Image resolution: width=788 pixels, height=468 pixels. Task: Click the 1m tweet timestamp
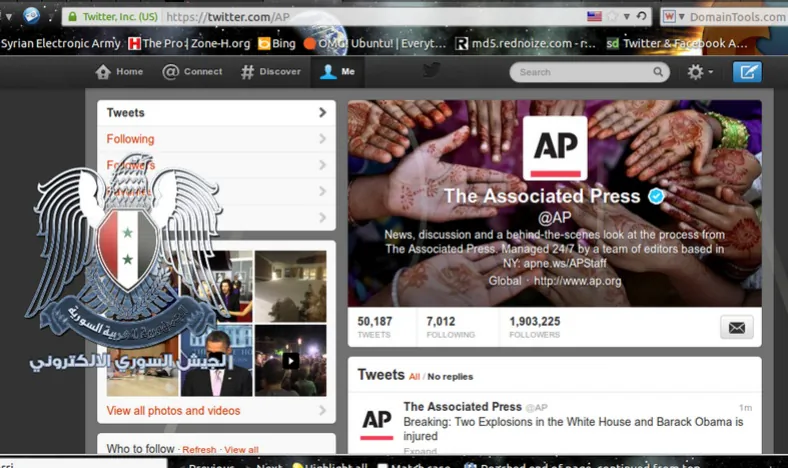click(x=745, y=408)
